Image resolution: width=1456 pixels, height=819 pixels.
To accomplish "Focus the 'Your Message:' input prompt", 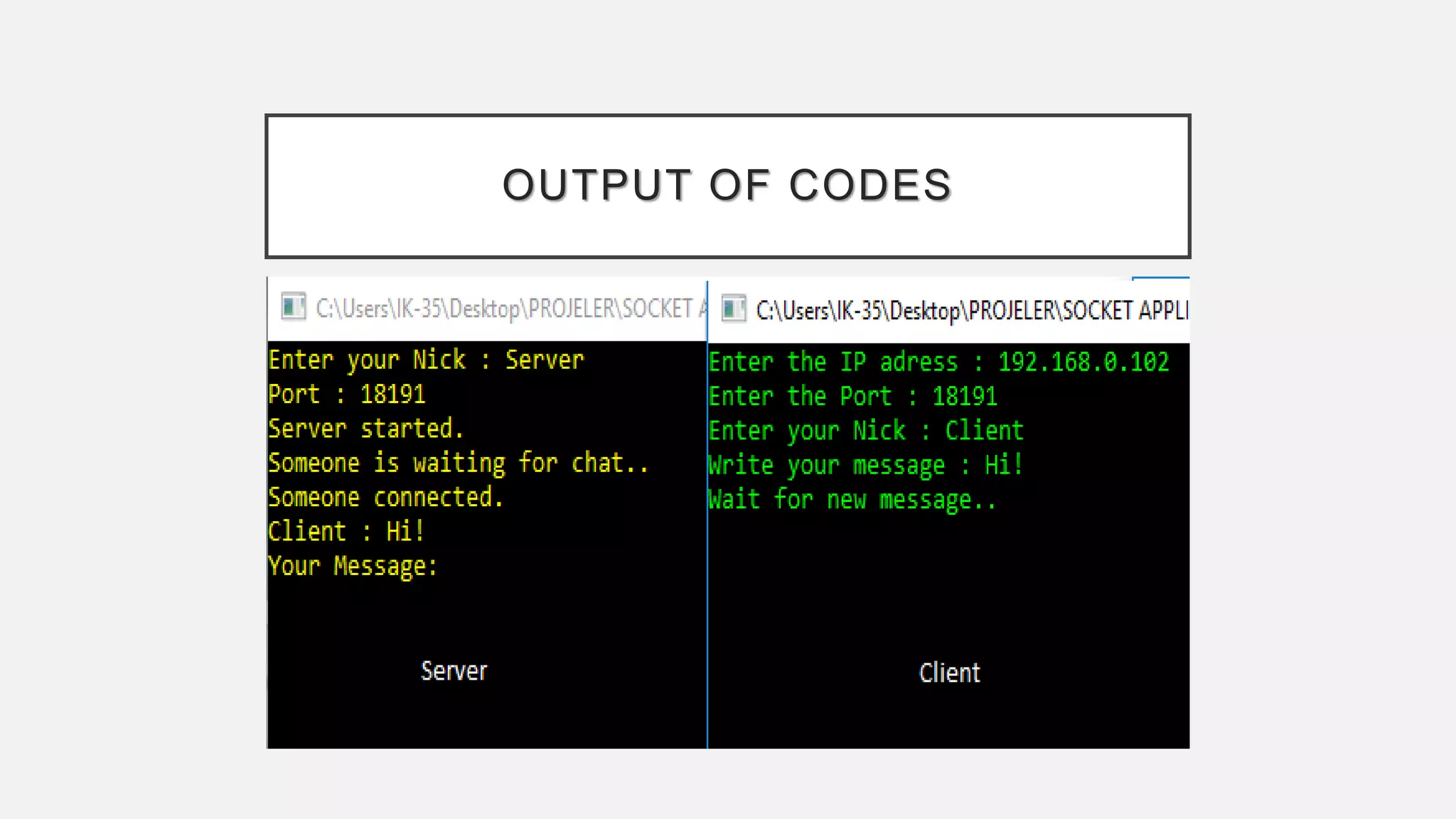I will (353, 567).
